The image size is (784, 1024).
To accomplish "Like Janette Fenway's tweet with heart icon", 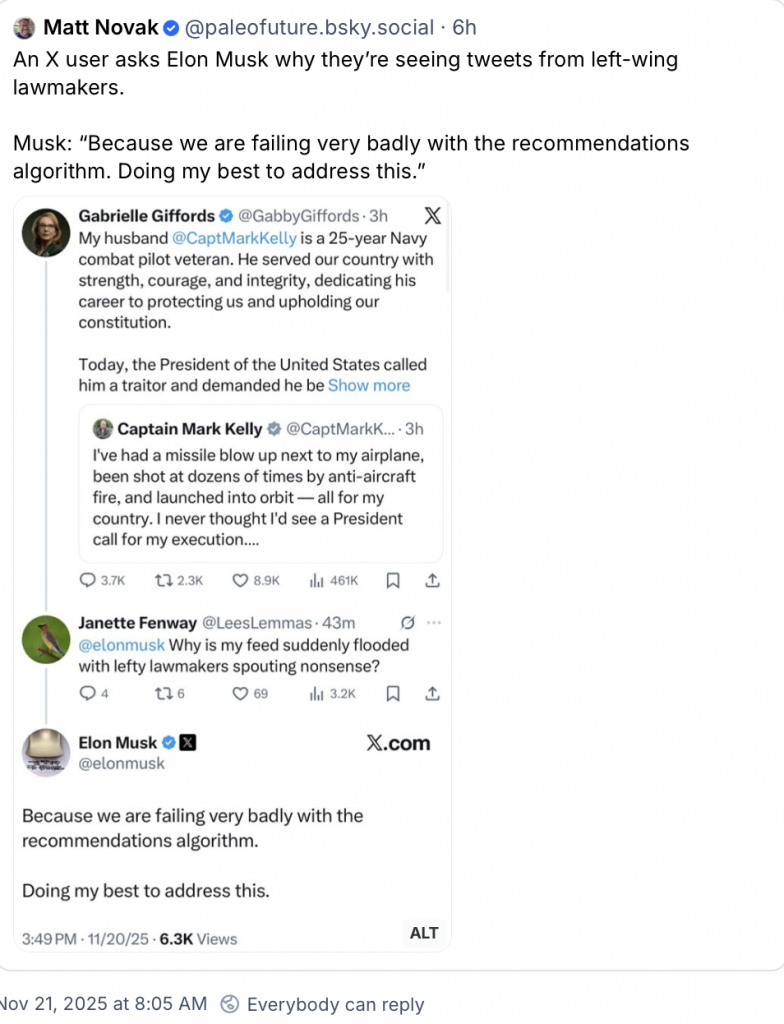I will pyautogui.click(x=240, y=693).
